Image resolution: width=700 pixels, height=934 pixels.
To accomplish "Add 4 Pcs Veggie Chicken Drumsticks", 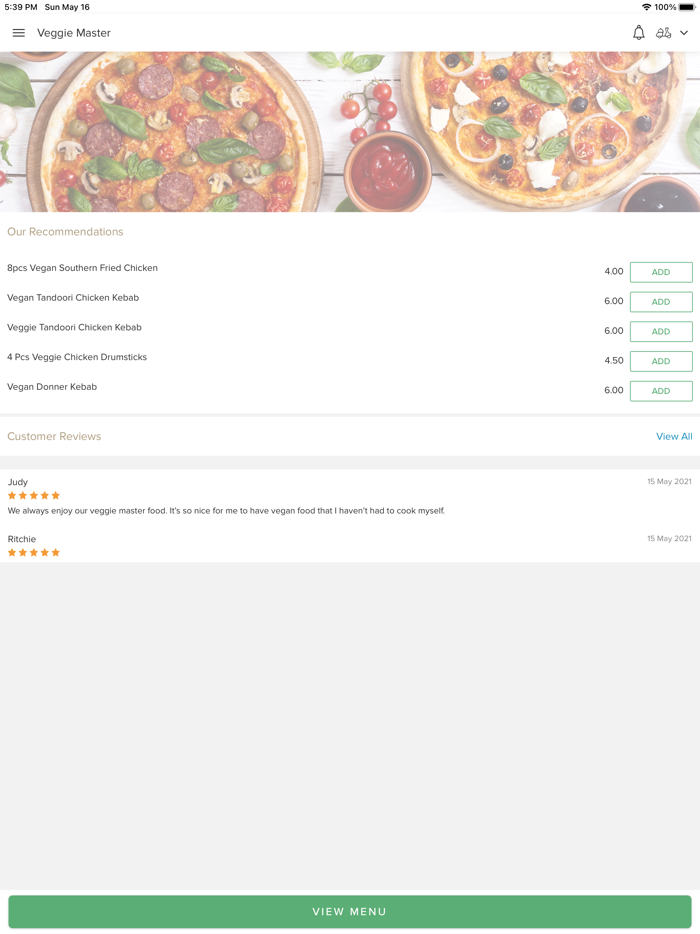I will coord(661,361).
